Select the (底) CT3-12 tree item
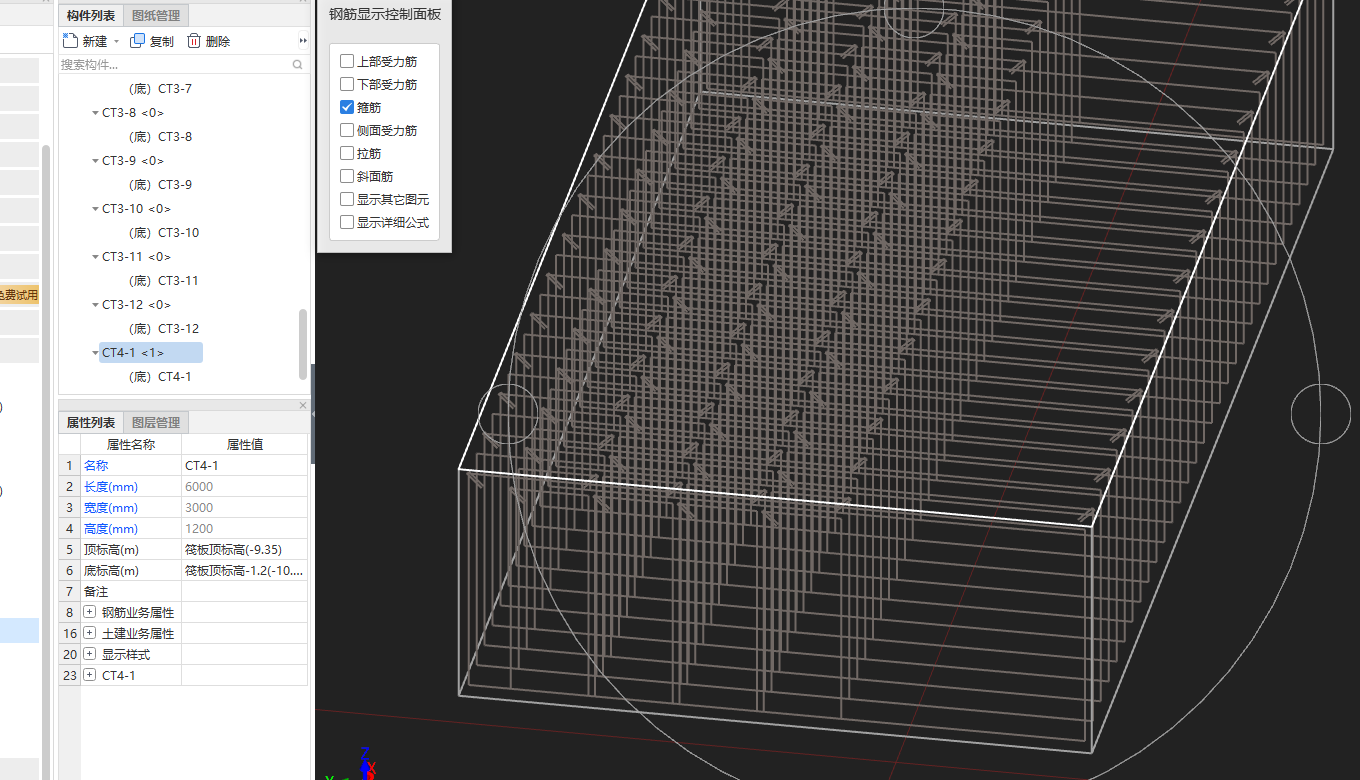 164,329
